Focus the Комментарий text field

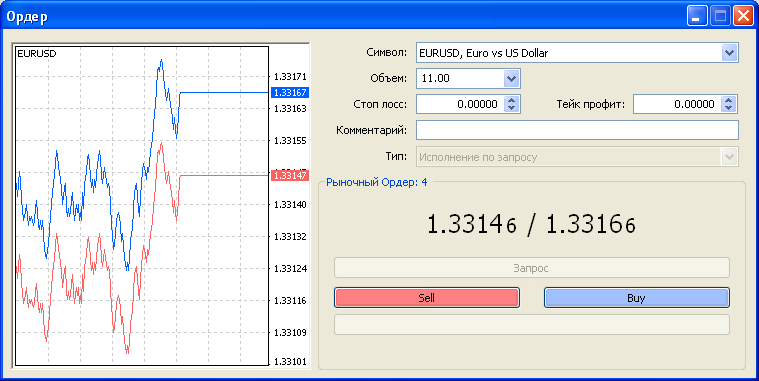[577, 130]
